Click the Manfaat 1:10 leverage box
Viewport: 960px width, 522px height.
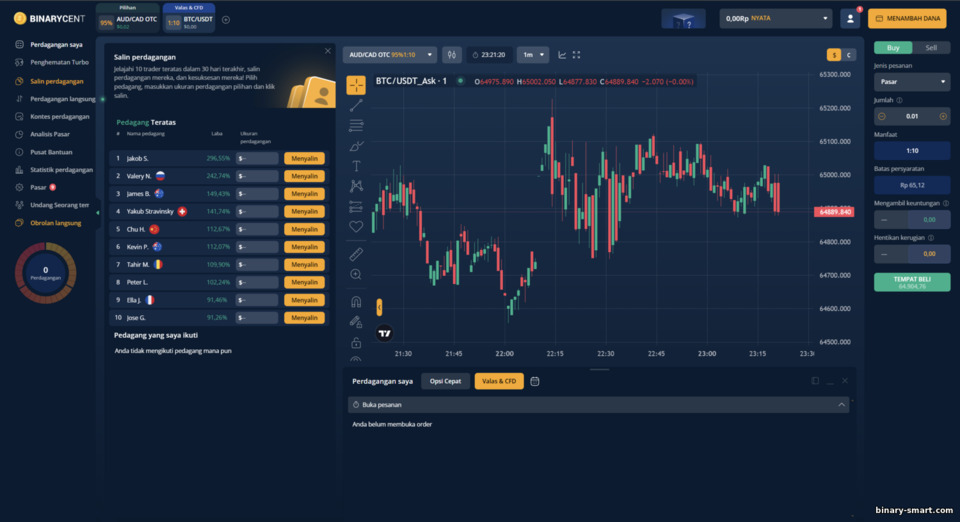[912, 151]
